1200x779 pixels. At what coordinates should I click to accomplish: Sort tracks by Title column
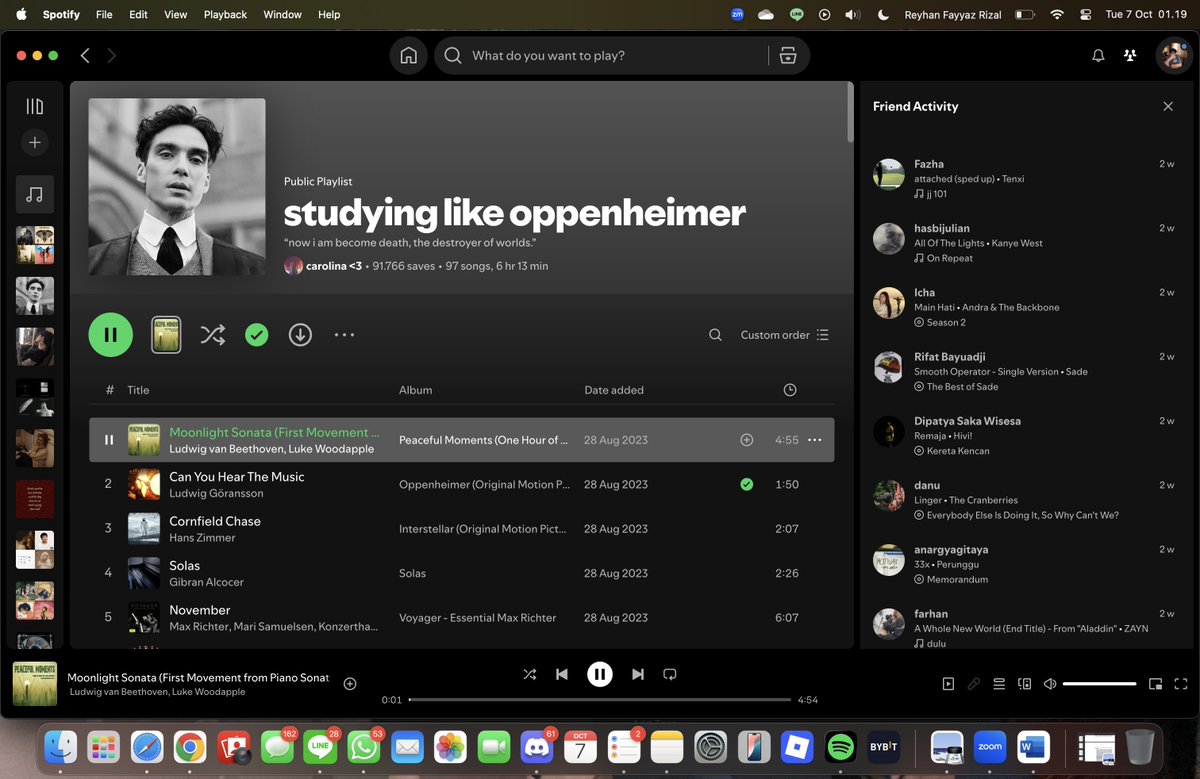coord(138,390)
